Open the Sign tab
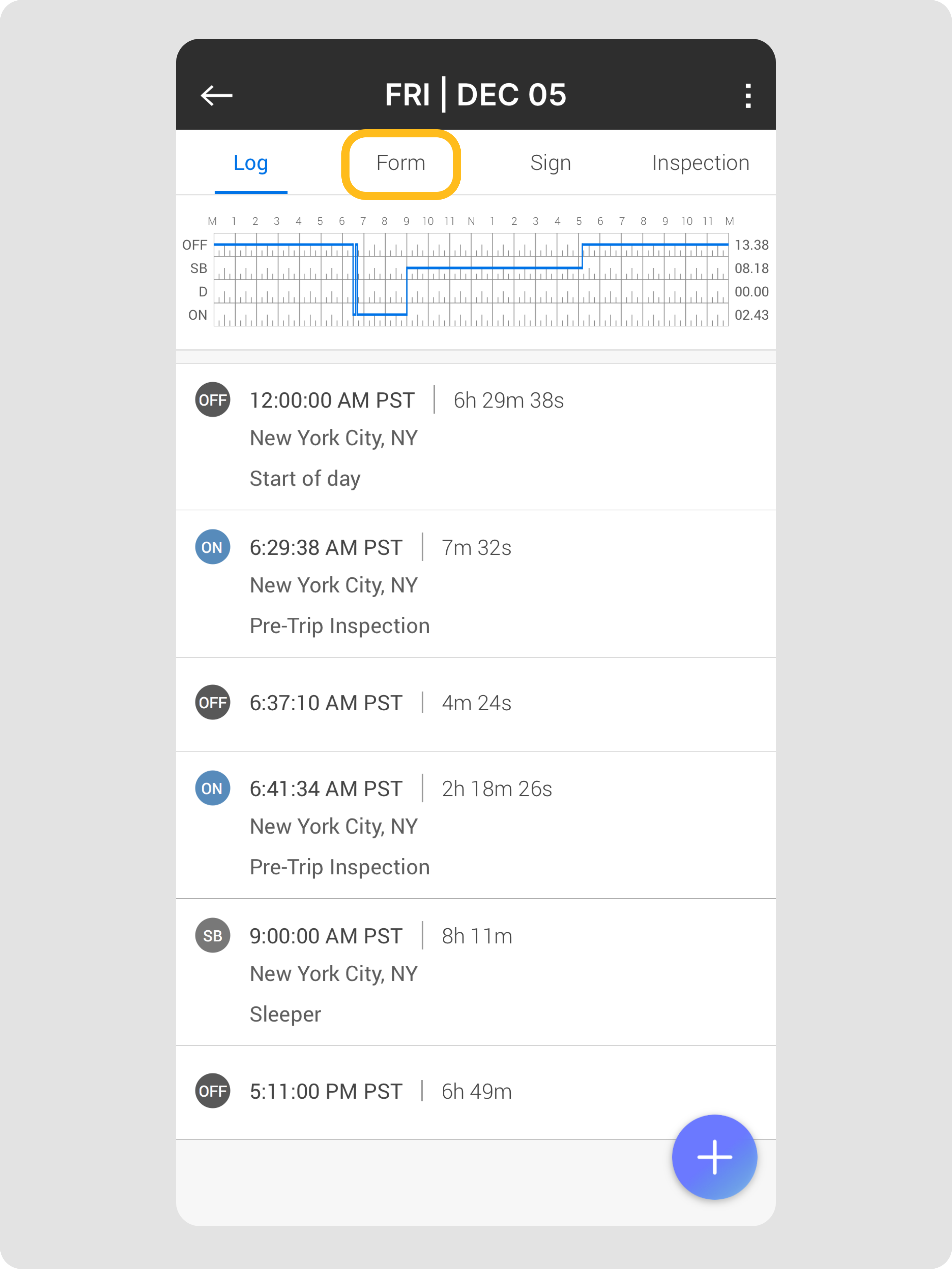Image resolution: width=952 pixels, height=1269 pixels. coord(550,164)
